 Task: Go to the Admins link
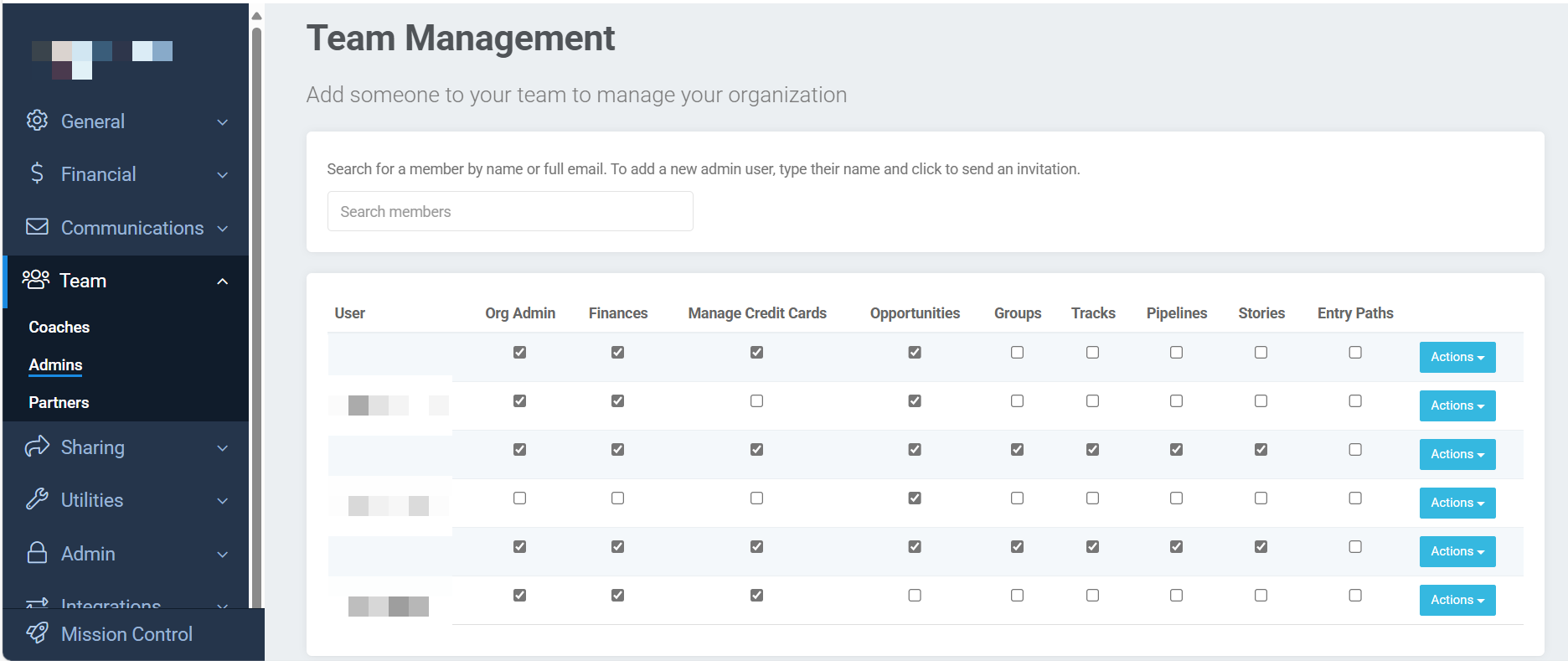[55, 364]
